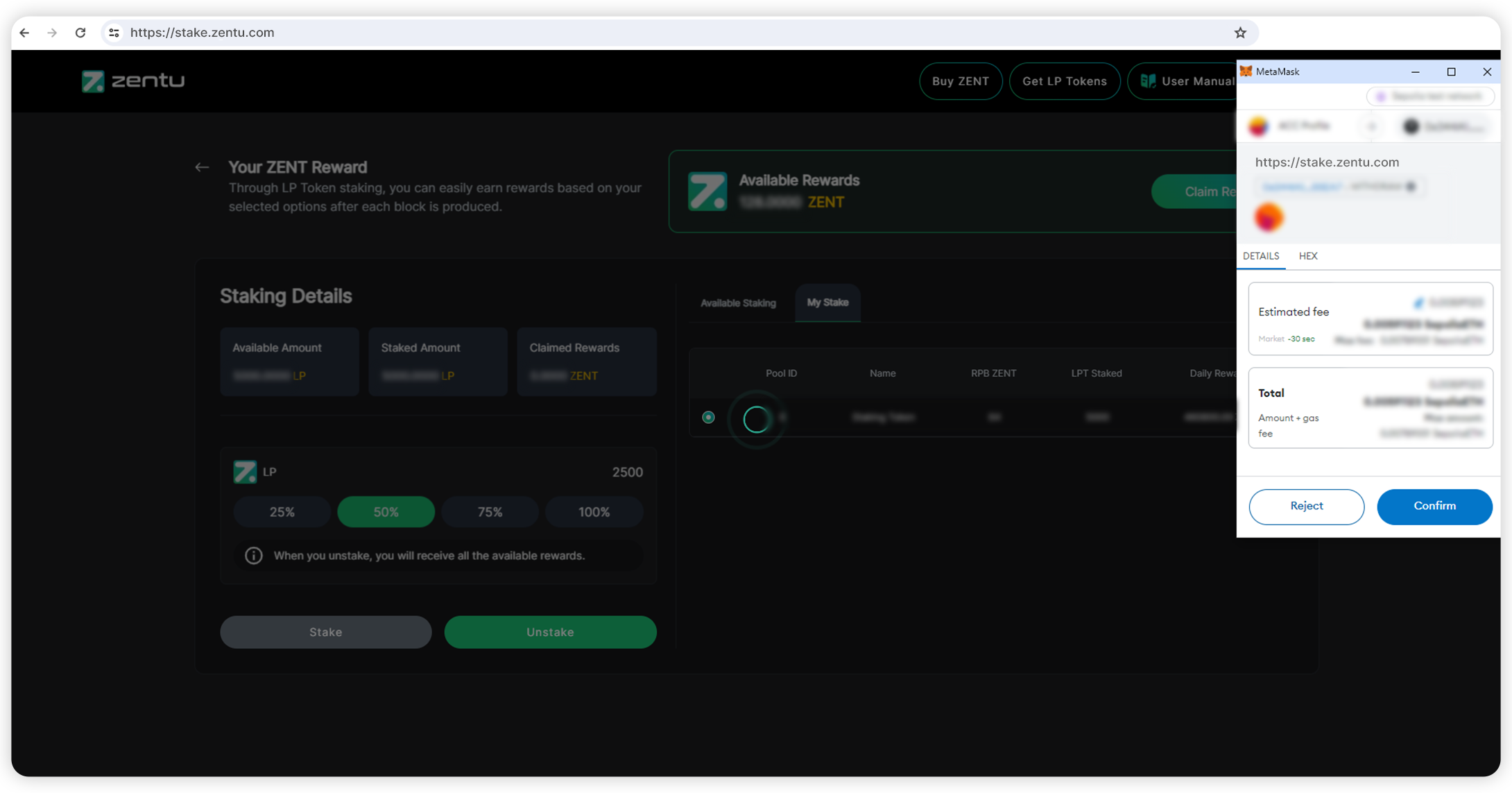Reject the MetaMask transaction
The image size is (1512, 793).
click(x=1306, y=506)
